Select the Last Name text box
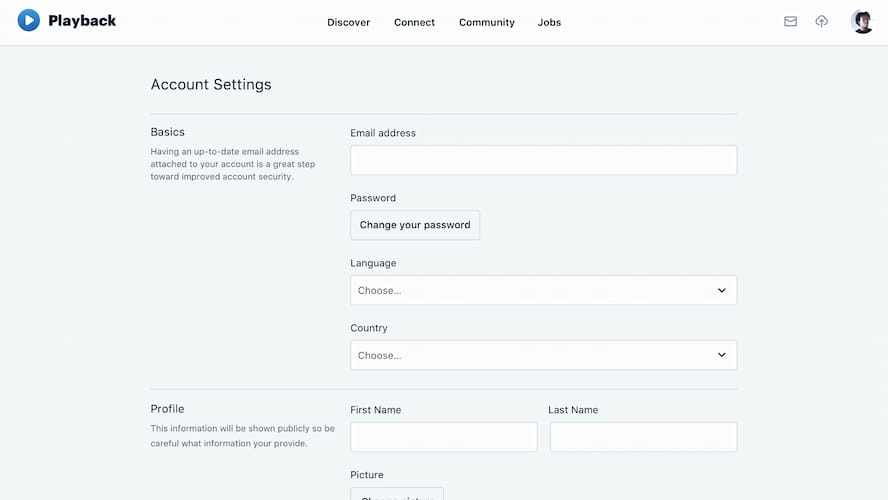This screenshot has height=500, width=888. [643, 437]
